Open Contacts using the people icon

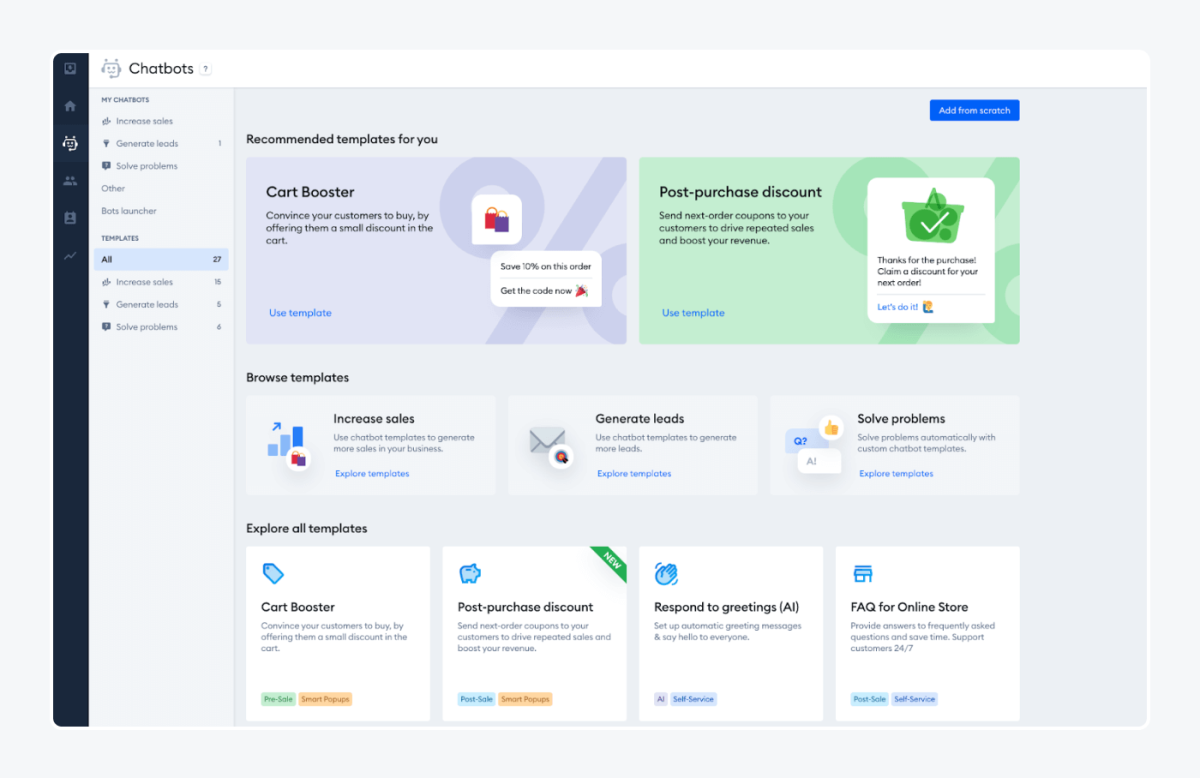(70, 180)
